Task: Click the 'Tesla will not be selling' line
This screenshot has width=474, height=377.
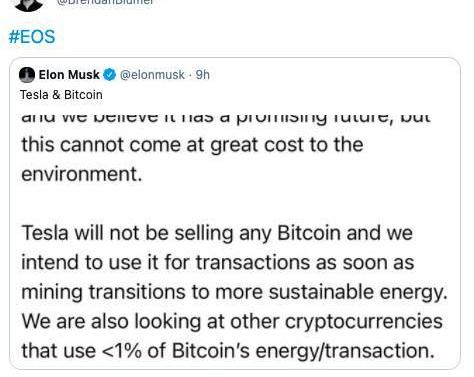Action: (x=217, y=233)
